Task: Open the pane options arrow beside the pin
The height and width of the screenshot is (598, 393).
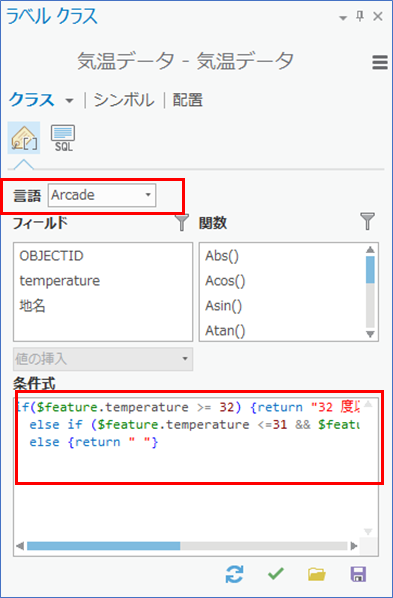Action: 343,18
